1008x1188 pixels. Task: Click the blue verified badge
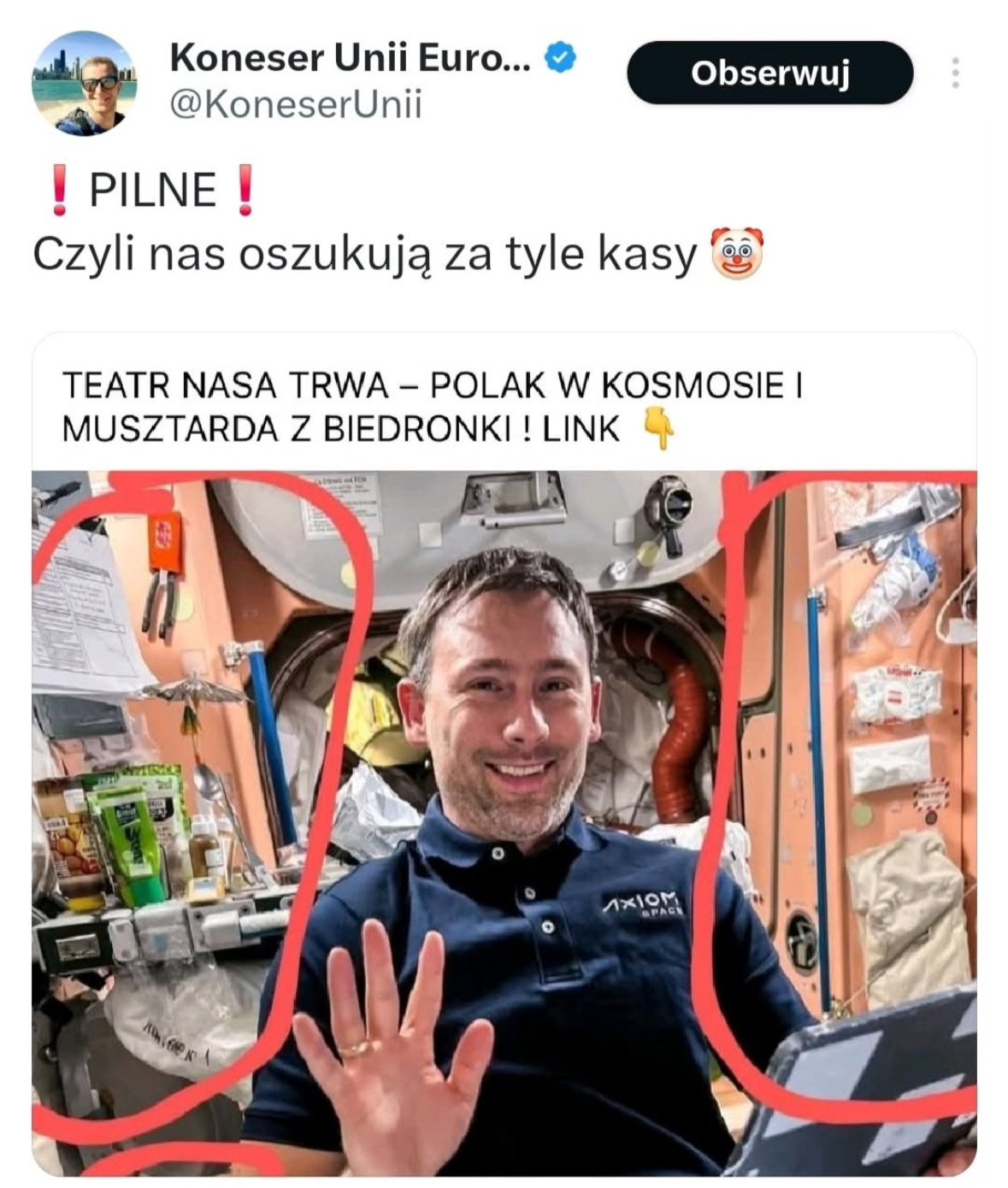click(x=560, y=58)
